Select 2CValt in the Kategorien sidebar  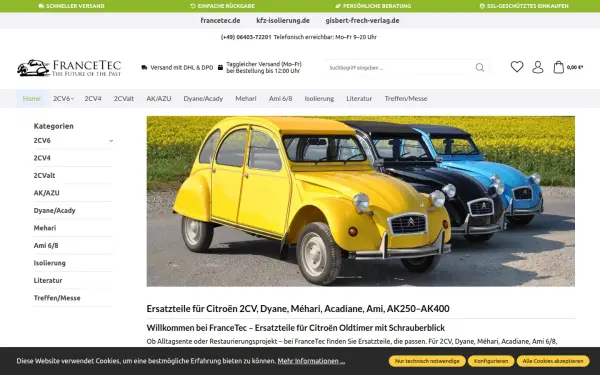44,175
